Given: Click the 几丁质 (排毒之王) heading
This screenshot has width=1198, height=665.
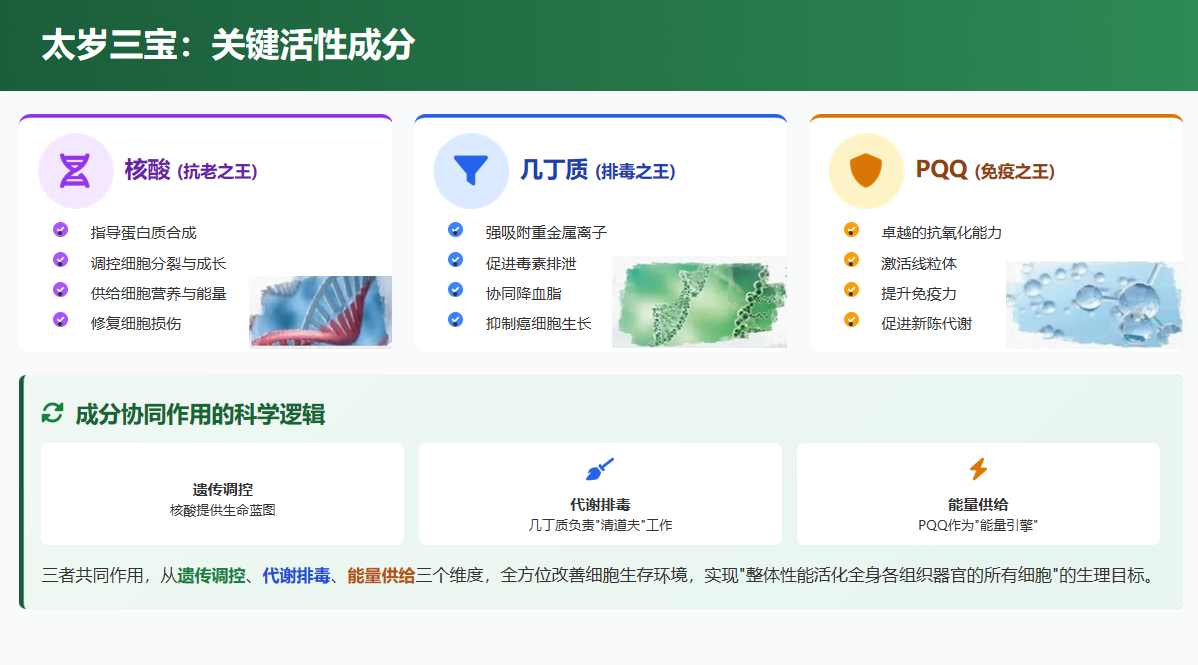Looking at the screenshot, I should coord(598,170).
